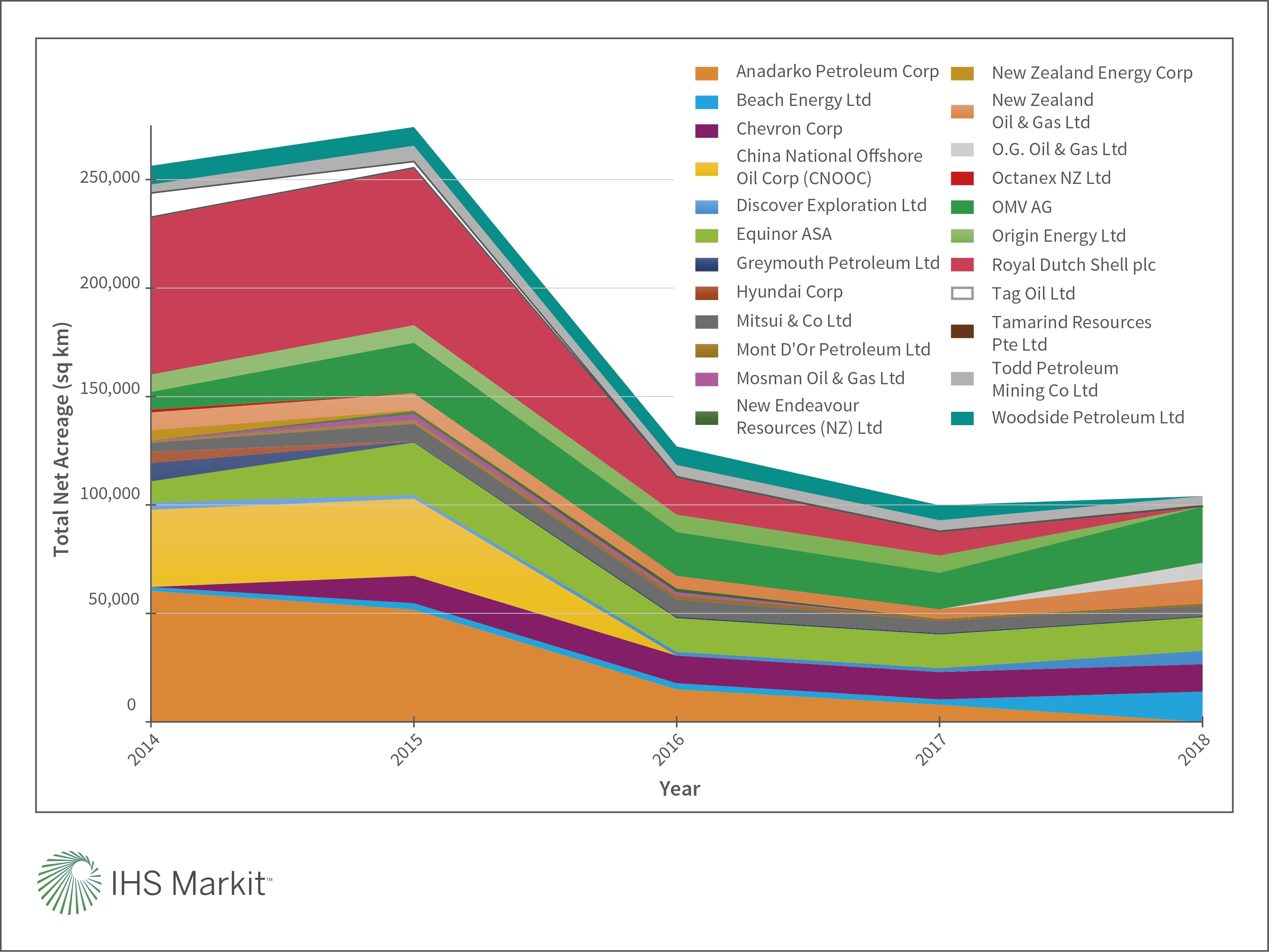Click the 'Tag Oil Ltd' legend label
Image resolution: width=1269 pixels, height=952 pixels.
pos(1033,293)
